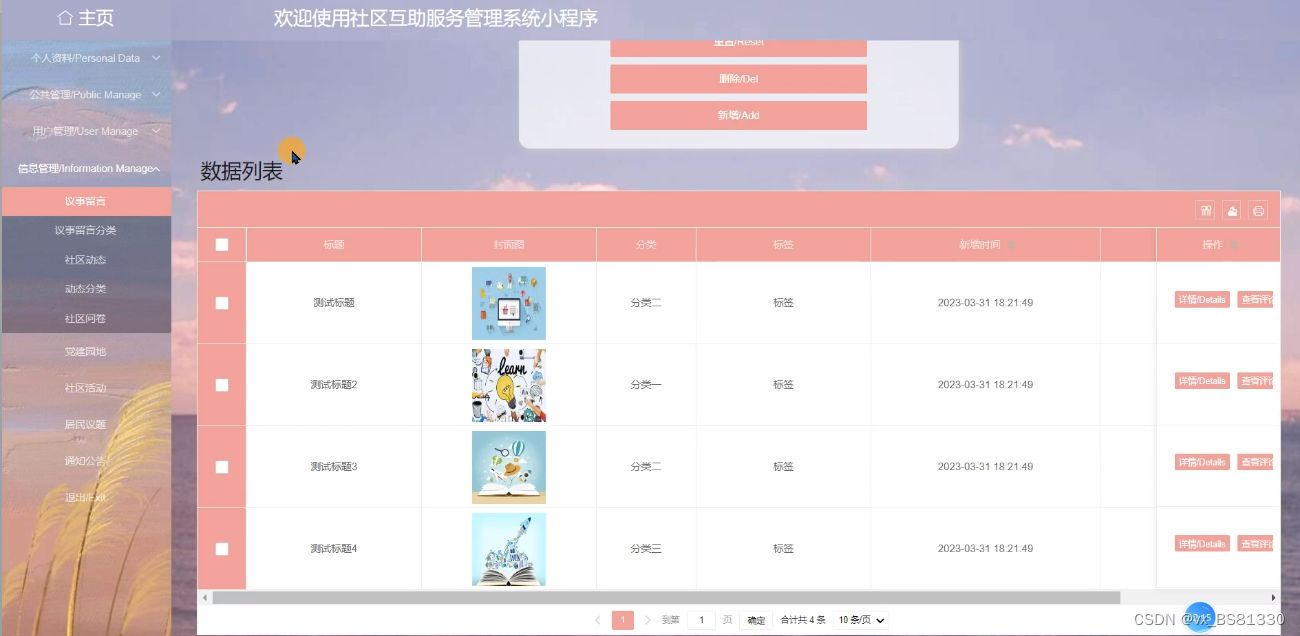Click the 分类三 cell
1300x636 pixels.
tap(646, 549)
